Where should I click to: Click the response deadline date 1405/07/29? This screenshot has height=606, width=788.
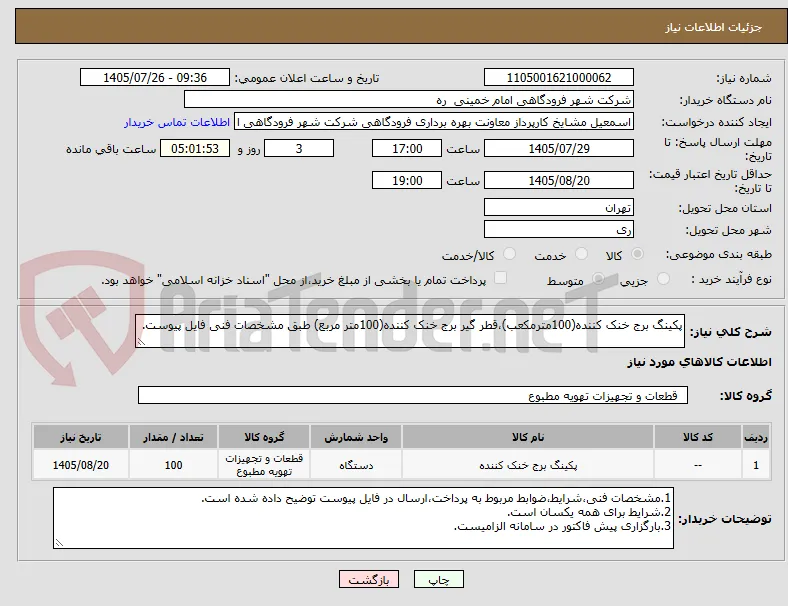coord(559,148)
